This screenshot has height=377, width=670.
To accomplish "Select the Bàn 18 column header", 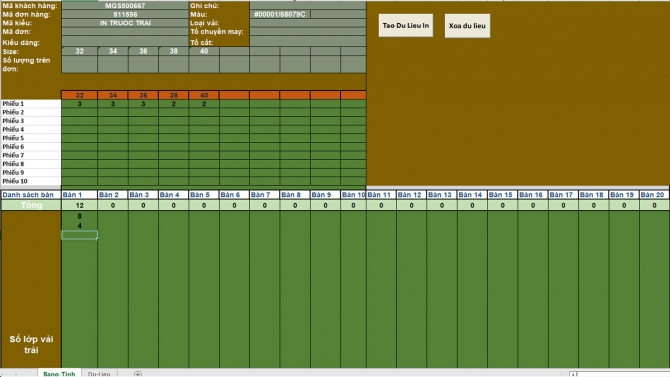I will [x=594, y=194].
